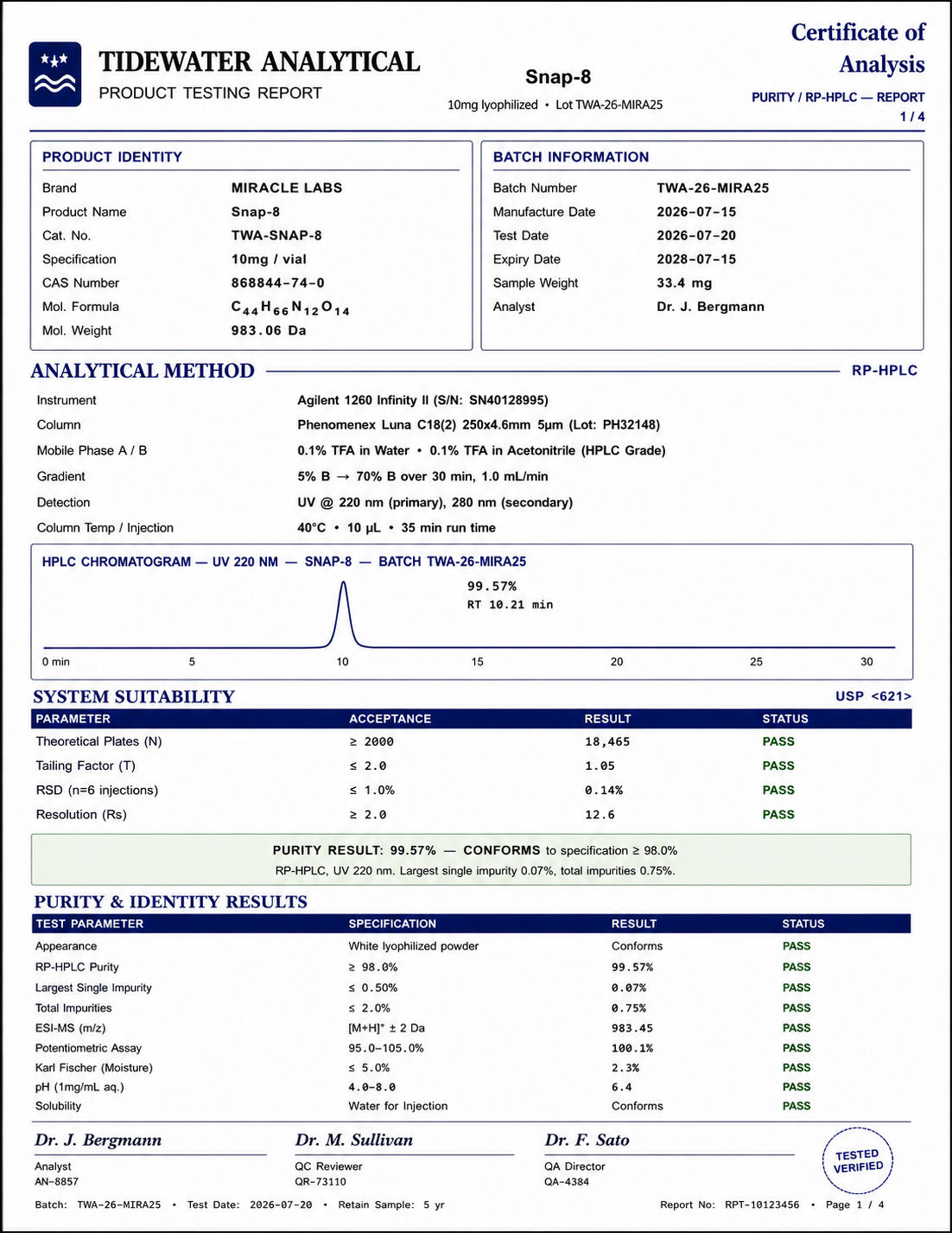
Task: Click the PASS status for Tailing Factor
Action: tap(778, 766)
